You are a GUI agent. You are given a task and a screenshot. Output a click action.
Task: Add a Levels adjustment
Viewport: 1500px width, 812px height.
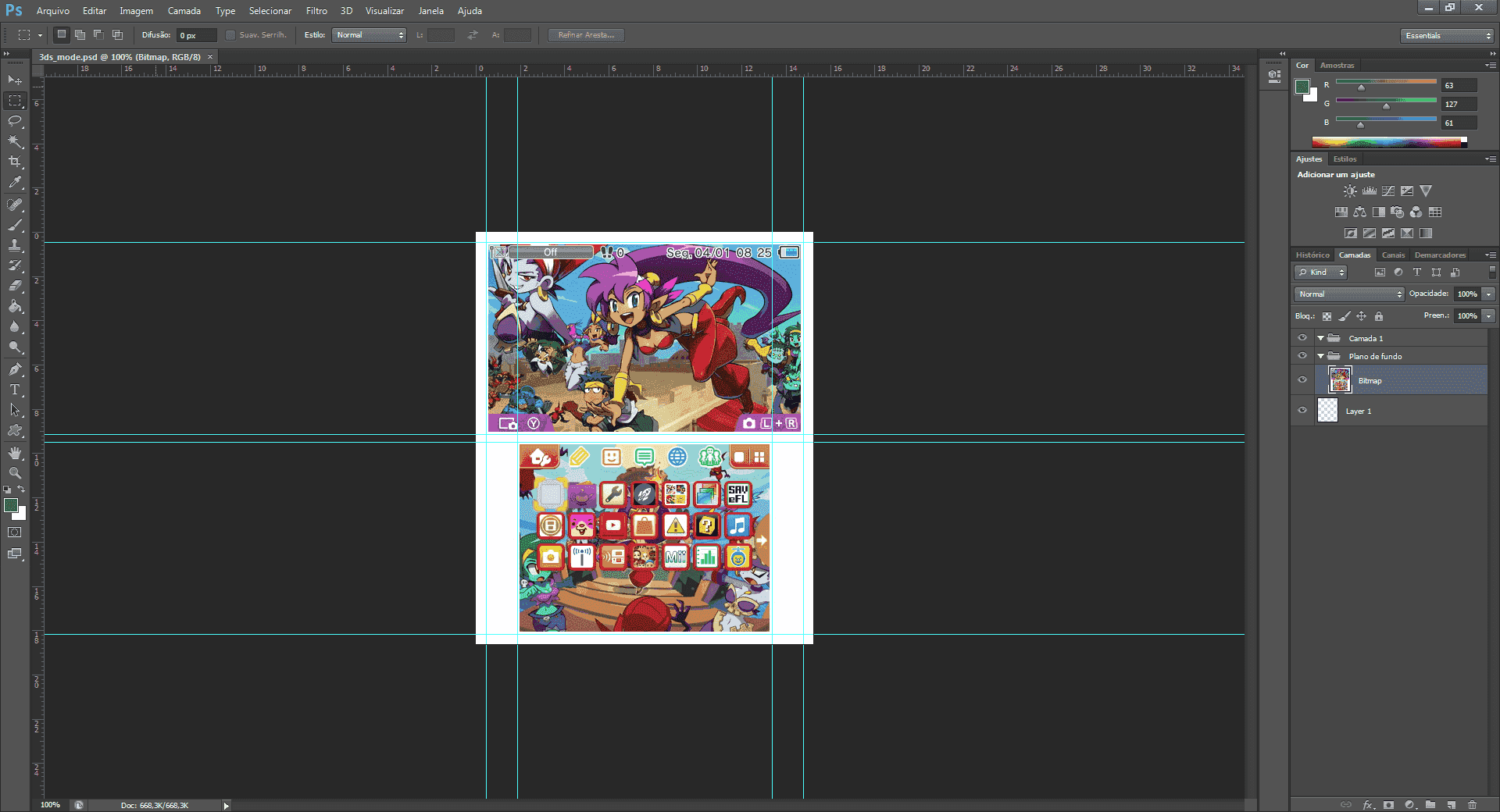tap(1370, 191)
